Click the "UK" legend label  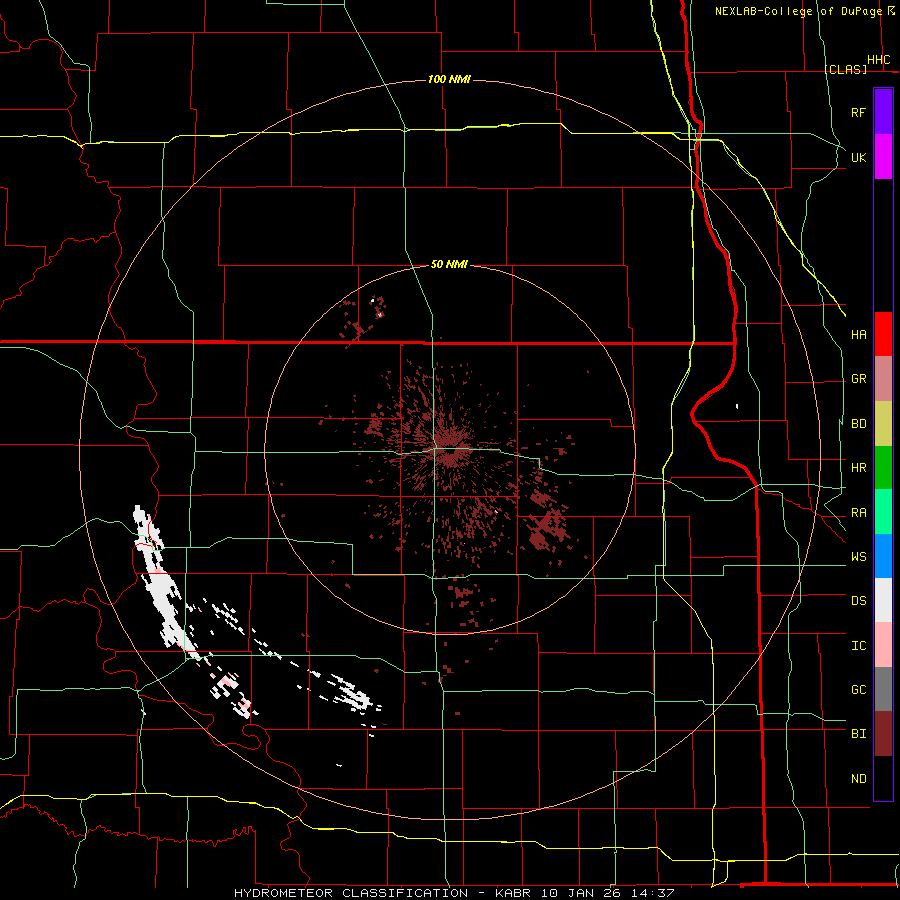coord(858,157)
